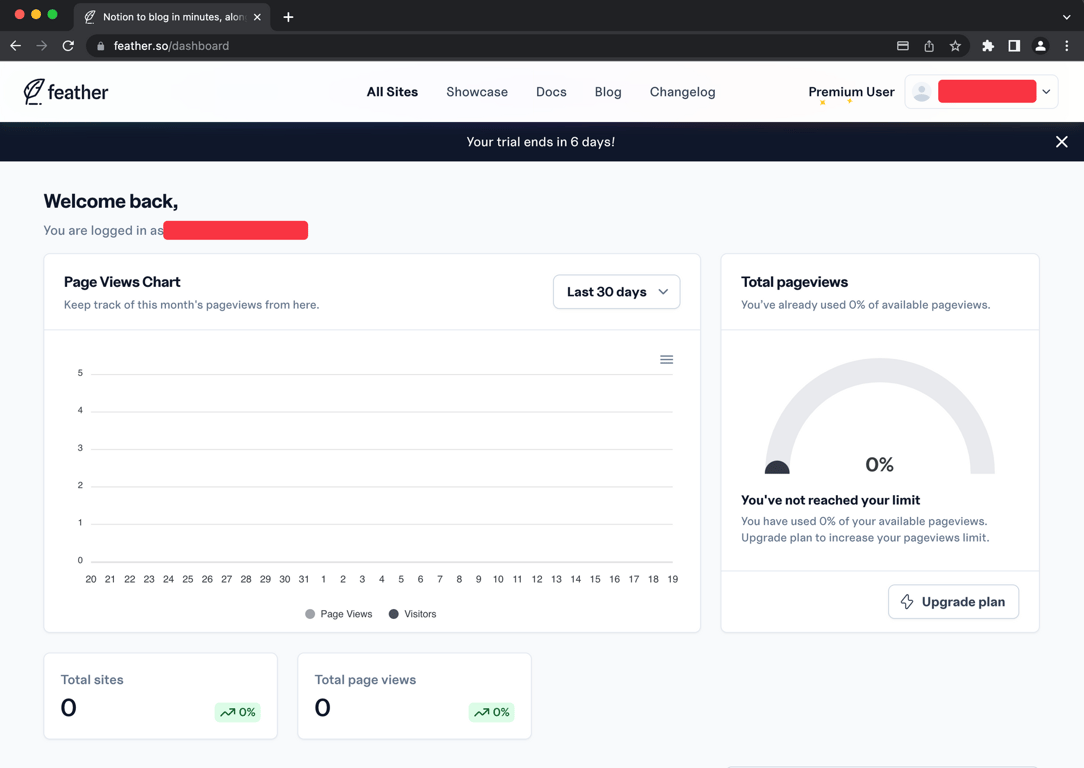Expand the account dropdown chevron
Viewport: 1084px width, 768px height.
[1047, 92]
